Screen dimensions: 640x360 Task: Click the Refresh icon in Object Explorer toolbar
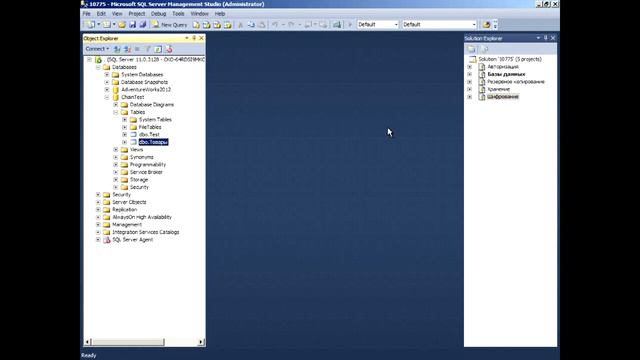158,49
